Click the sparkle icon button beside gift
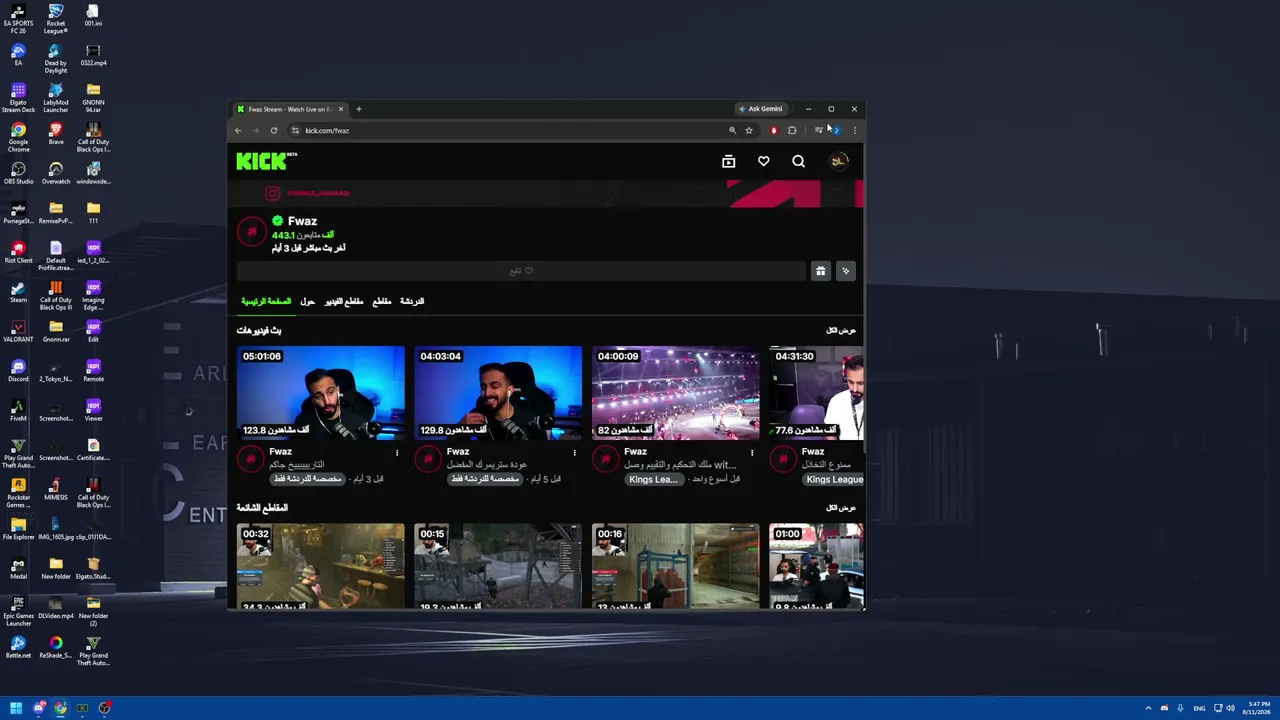1280x720 pixels. (x=845, y=271)
